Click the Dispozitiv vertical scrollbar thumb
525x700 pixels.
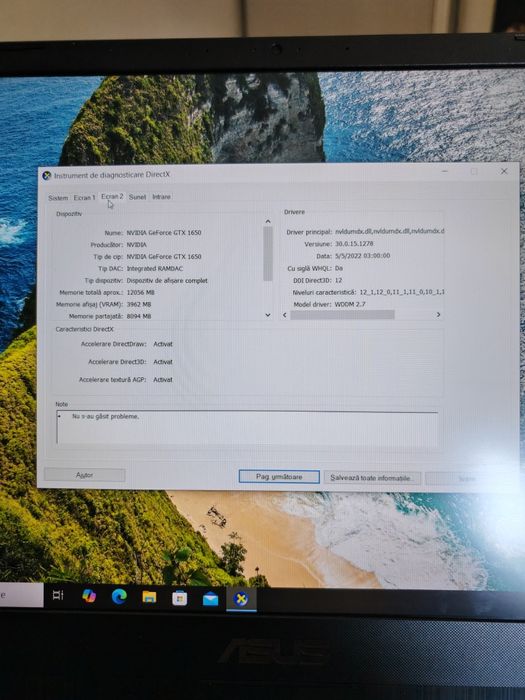[x=268, y=254]
